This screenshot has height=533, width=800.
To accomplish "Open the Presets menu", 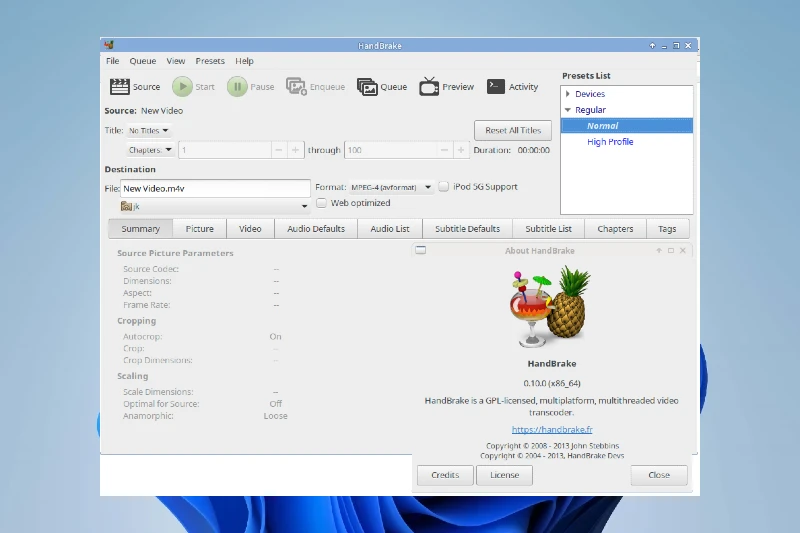I will tap(210, 61).
